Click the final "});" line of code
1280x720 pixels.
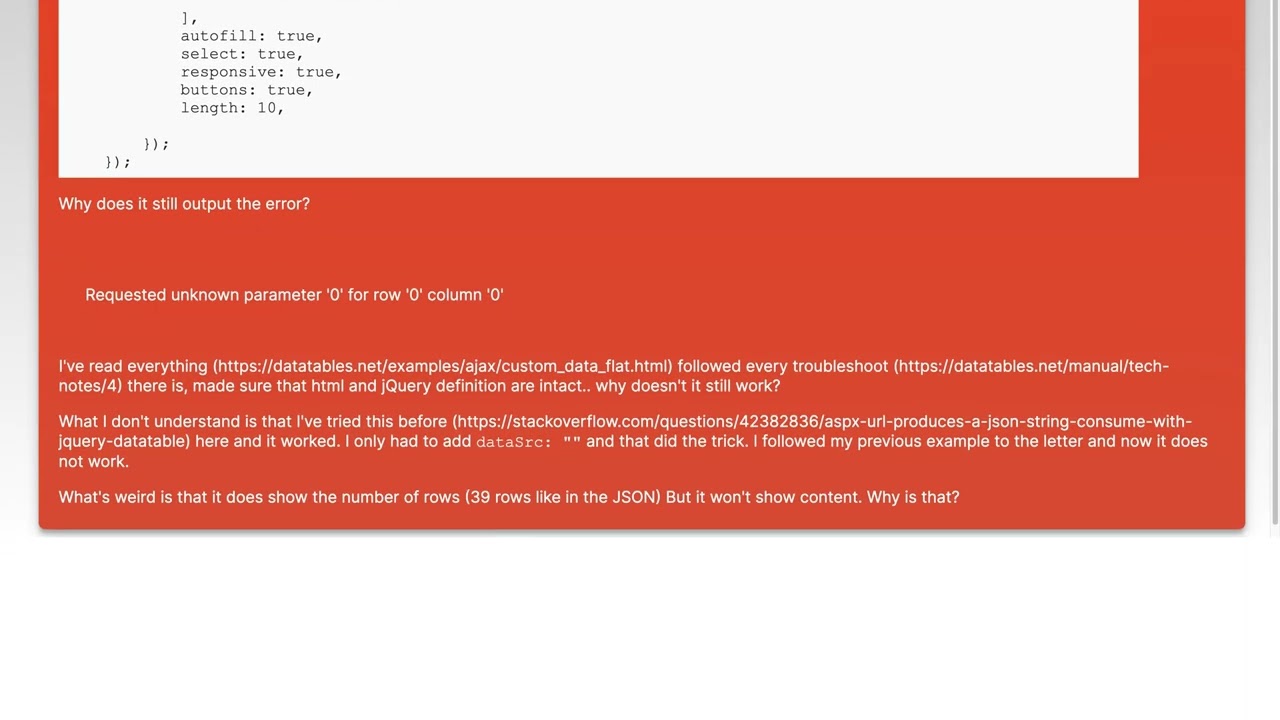point(118,162)
